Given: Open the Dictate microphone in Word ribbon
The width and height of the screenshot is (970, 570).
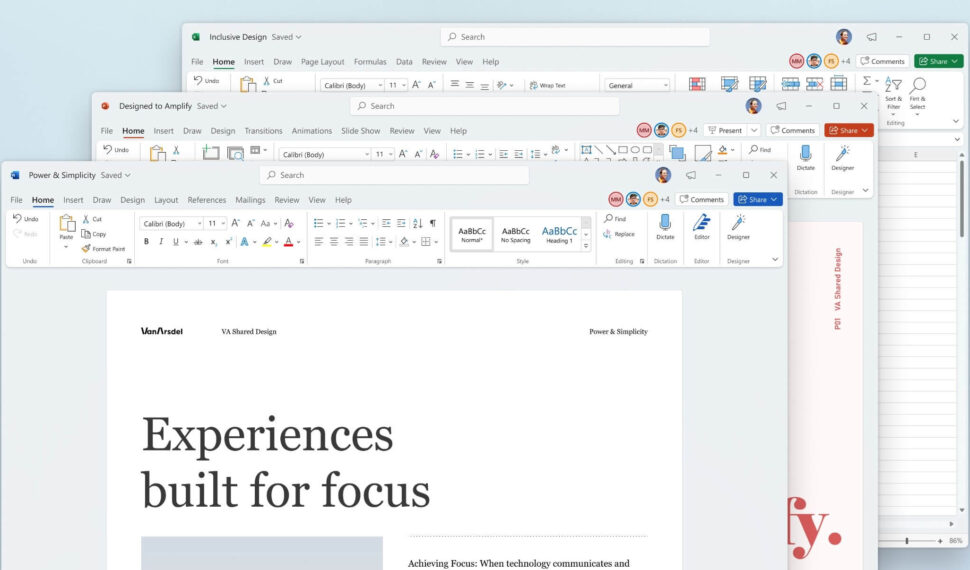Looking at the screenshot, I should [665, 227].
